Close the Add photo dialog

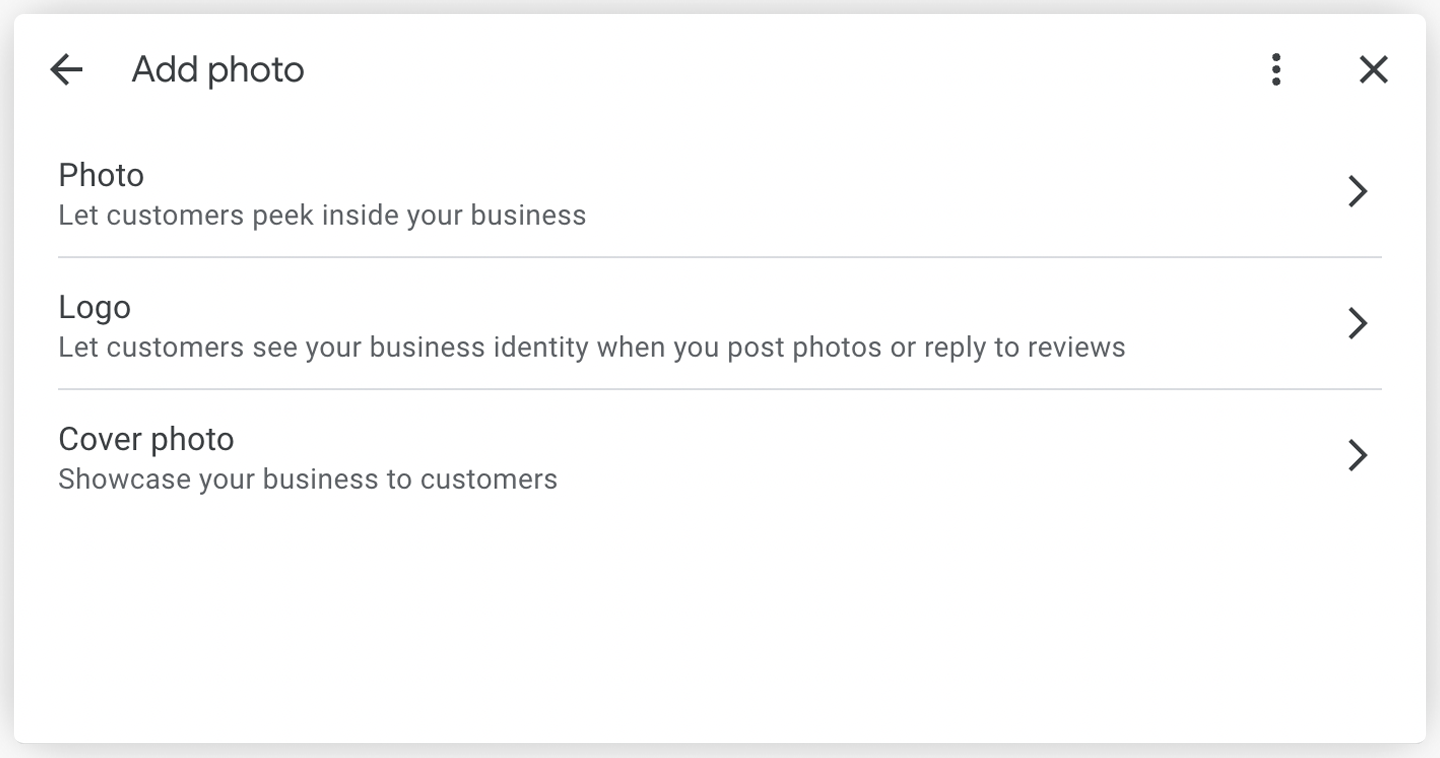point(1373,70)
